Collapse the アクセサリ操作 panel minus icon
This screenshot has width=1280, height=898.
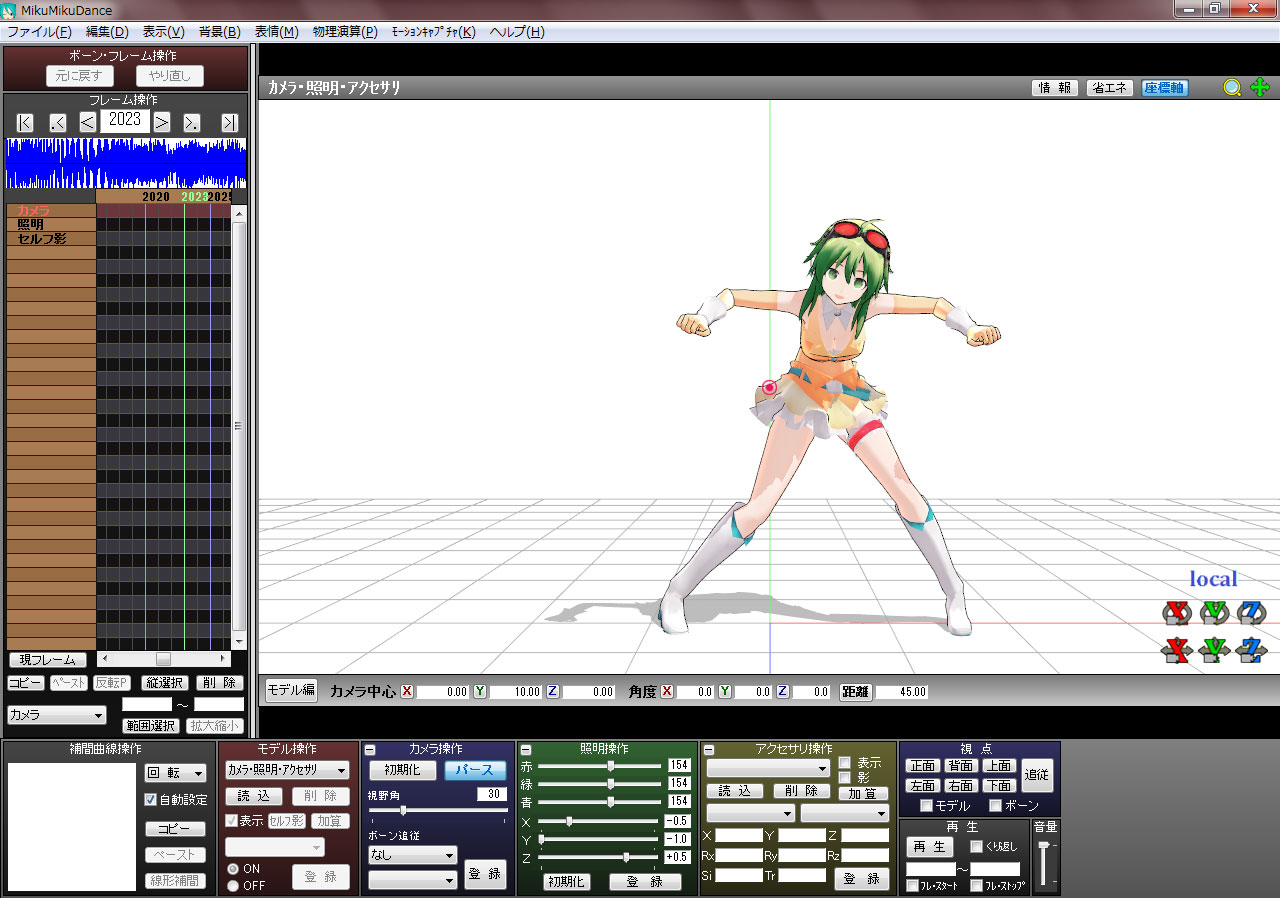click(709, 750)
